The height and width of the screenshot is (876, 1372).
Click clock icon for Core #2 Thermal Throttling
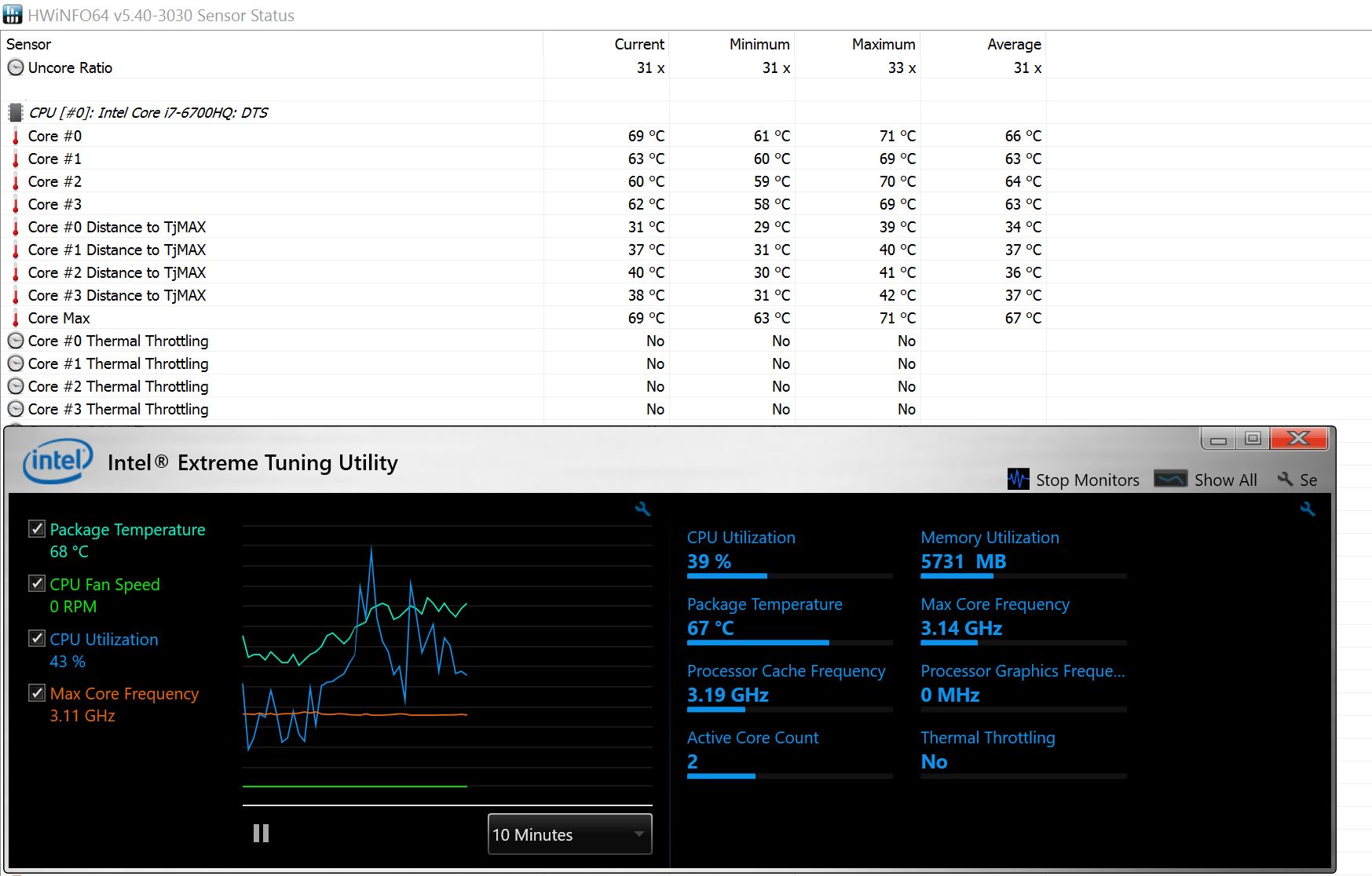[x=15, y=386]
